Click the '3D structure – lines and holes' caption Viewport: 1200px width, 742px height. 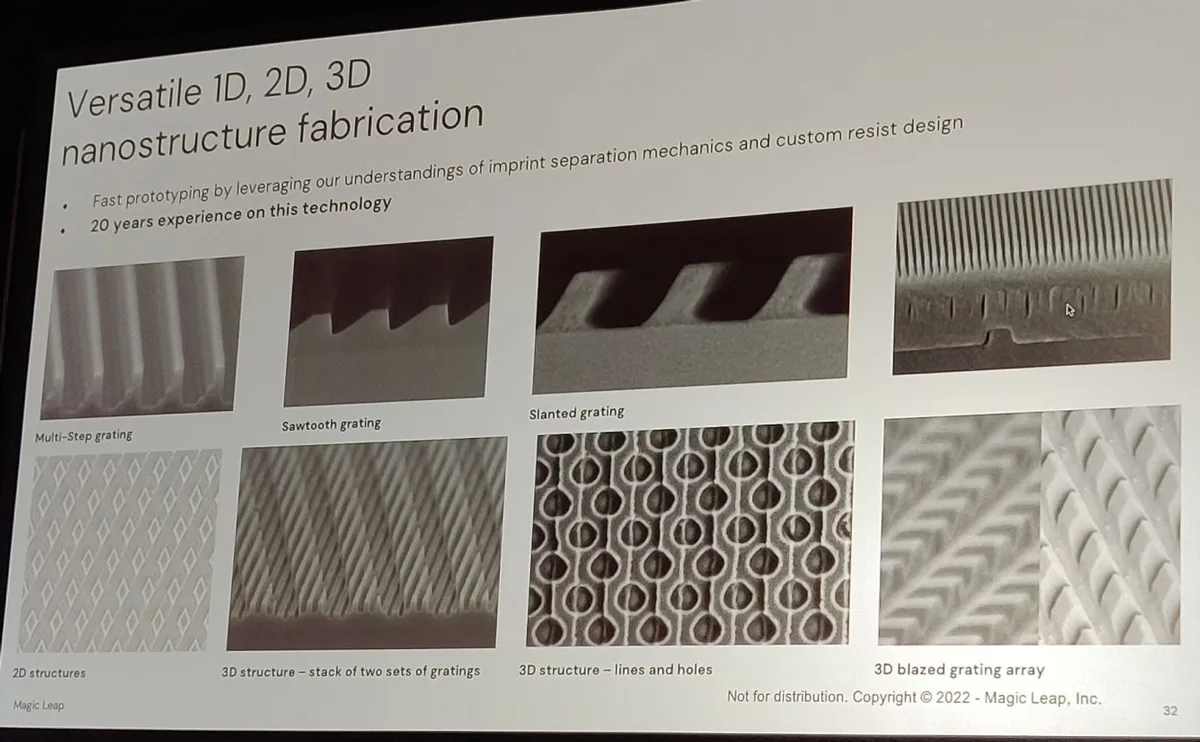tap(615, 670)
